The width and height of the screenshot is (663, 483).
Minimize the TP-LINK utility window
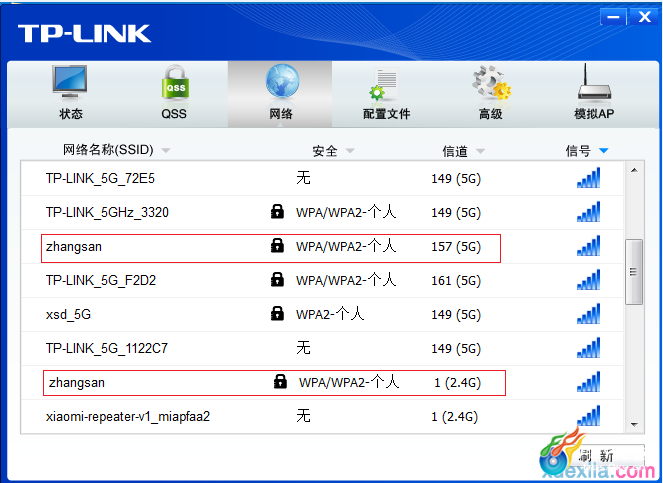click(613, 17)
